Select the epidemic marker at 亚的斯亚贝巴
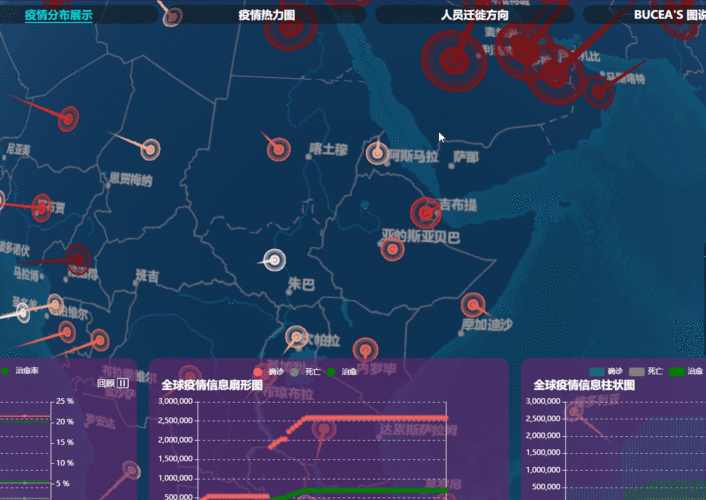 click(392, 249)
